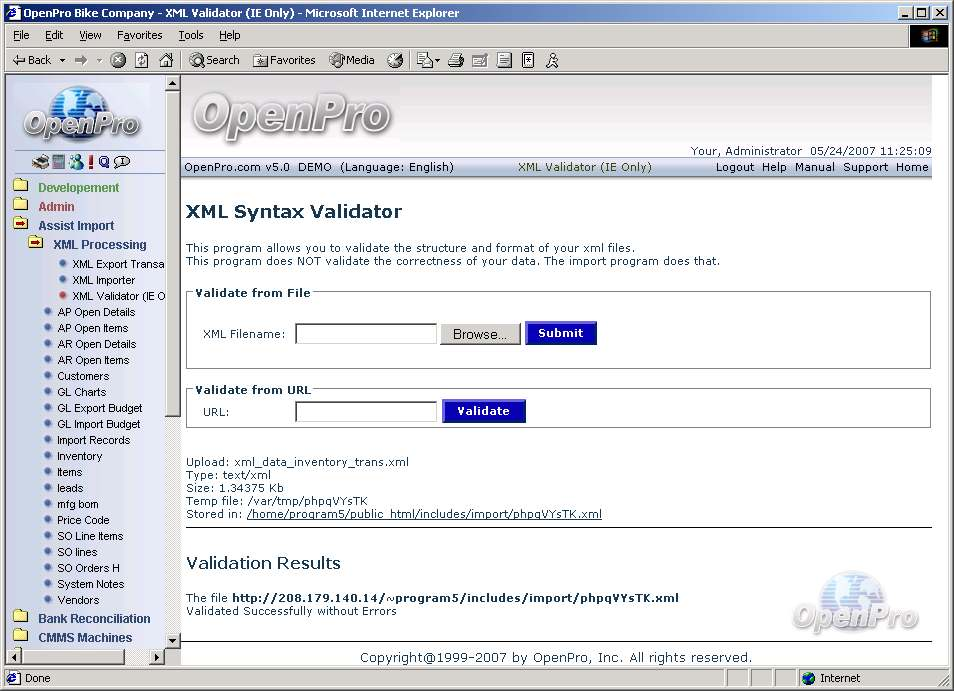Screen dimensions: 954x691
Task: Click the blue Q icon in sidebar
Action: coord(104,162)
